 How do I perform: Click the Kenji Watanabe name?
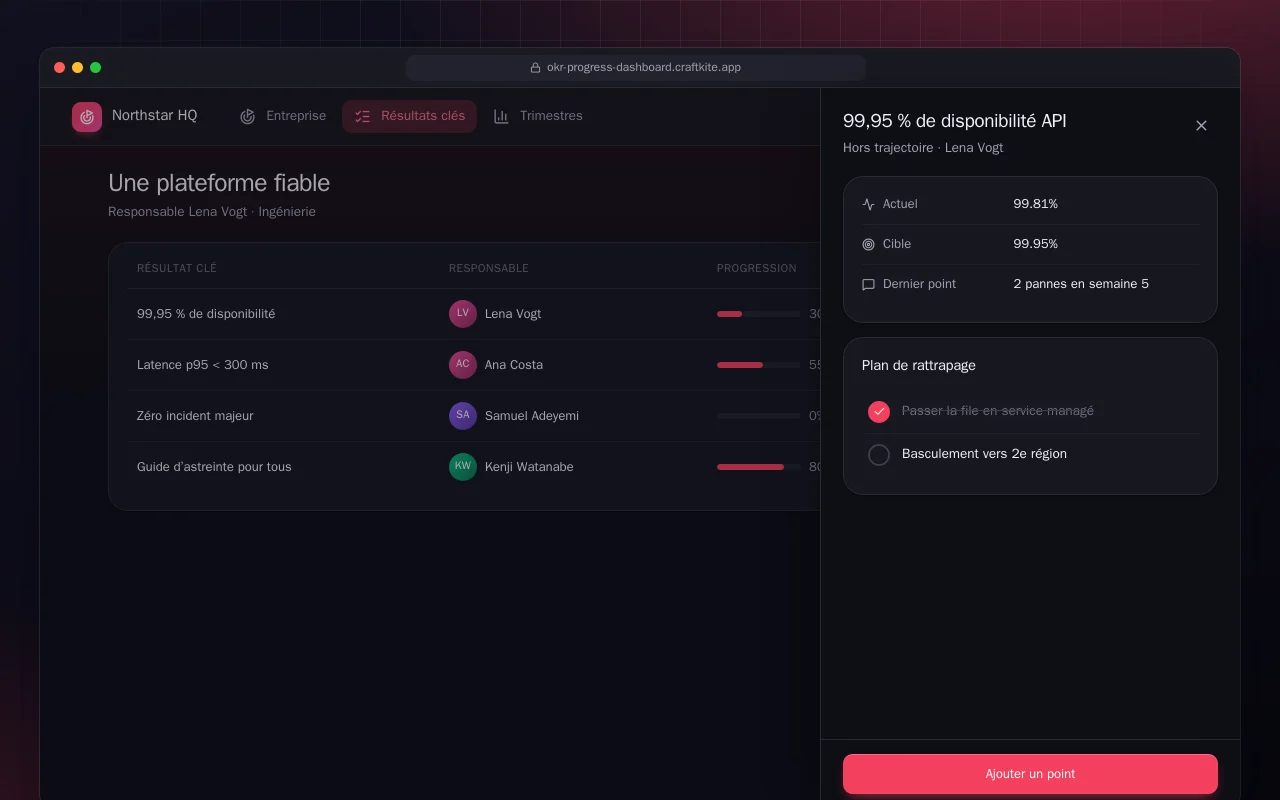[x=529, y=467]
